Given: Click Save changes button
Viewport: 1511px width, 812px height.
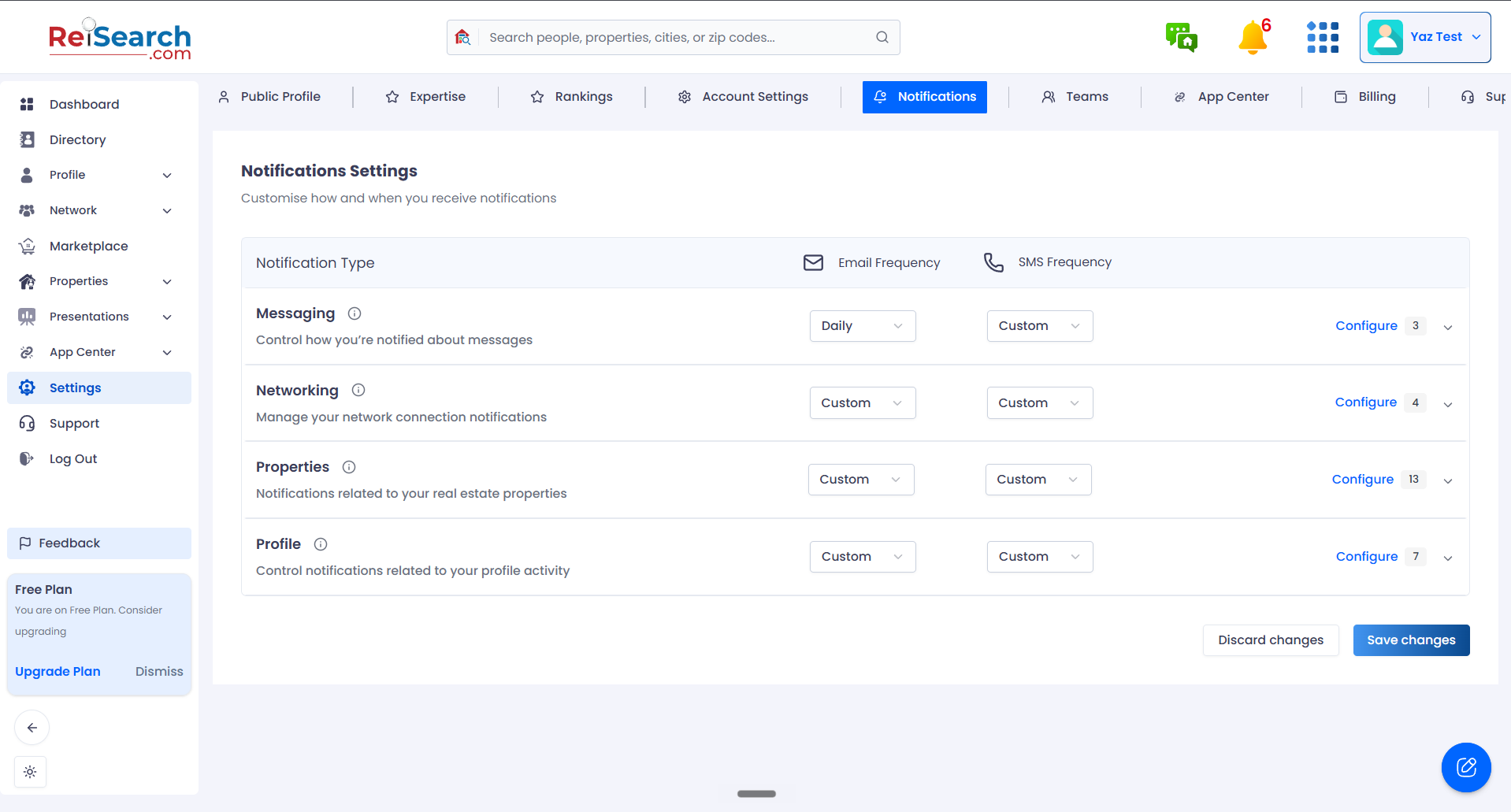Looking at the screenshot, I should (x=1411, y=640).
